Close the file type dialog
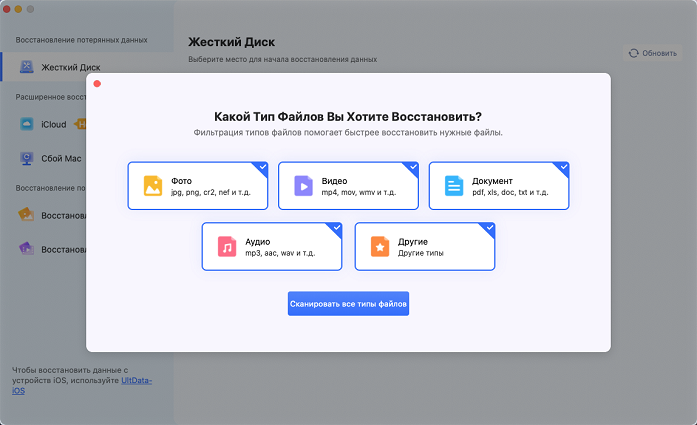 click(97, 84)
